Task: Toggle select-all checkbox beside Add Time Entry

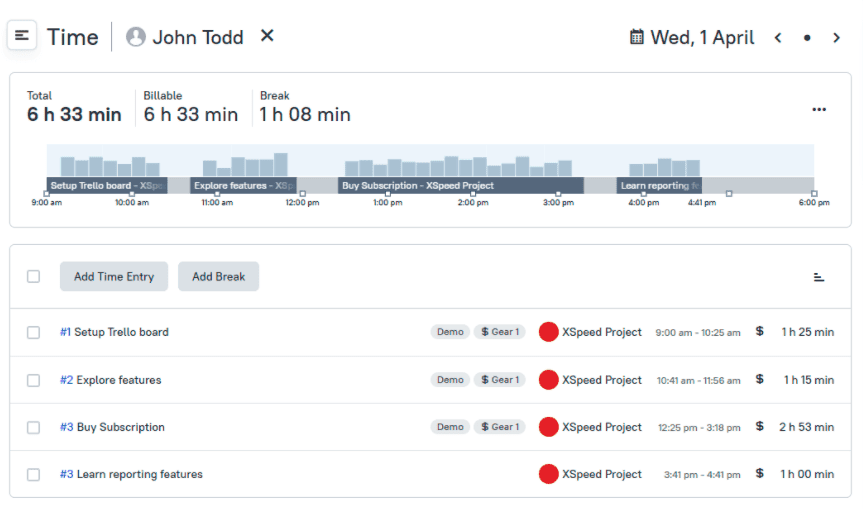Action: pos(34,277)
